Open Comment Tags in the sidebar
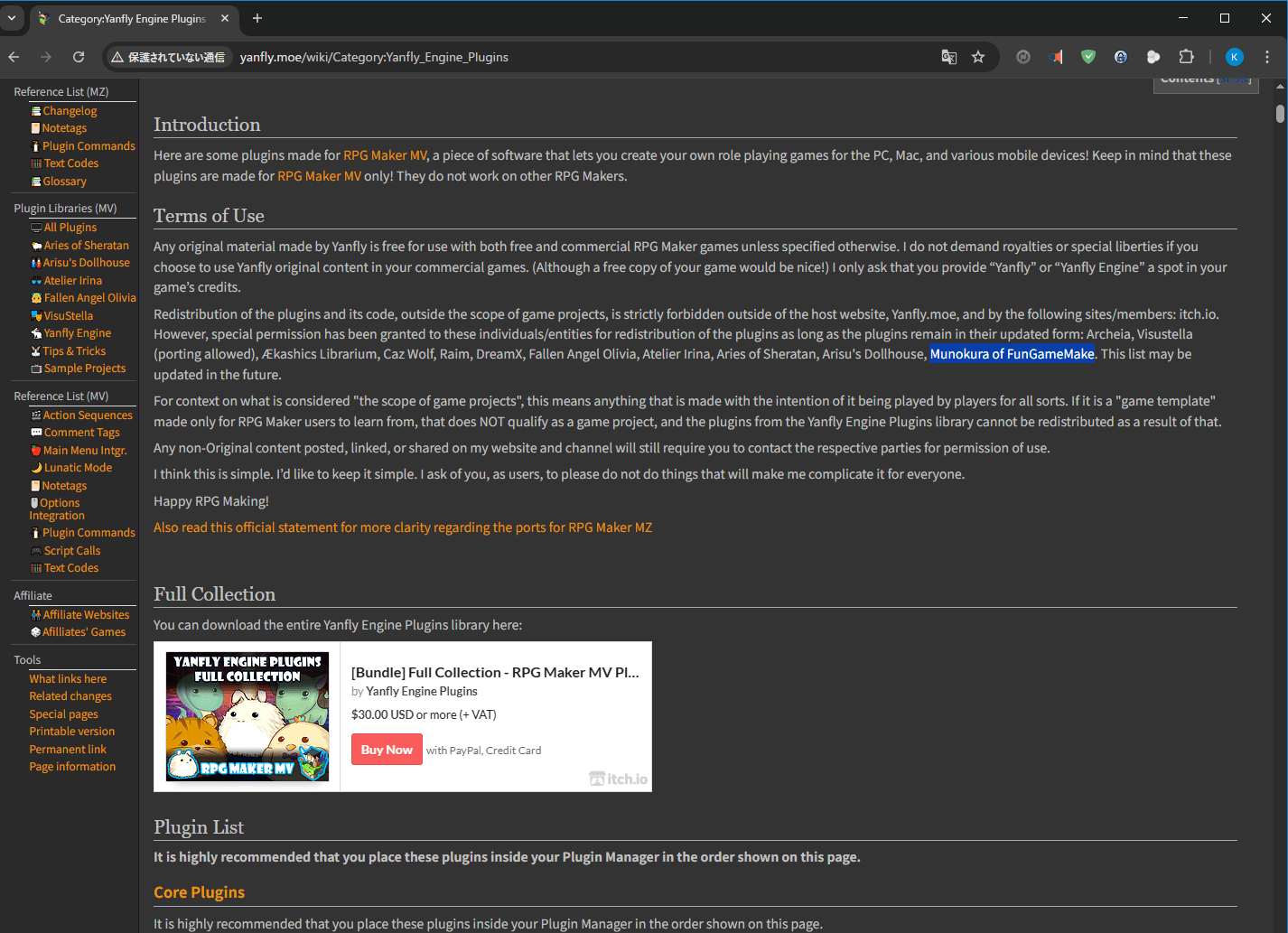1288x933 pixels. [81, 433]
